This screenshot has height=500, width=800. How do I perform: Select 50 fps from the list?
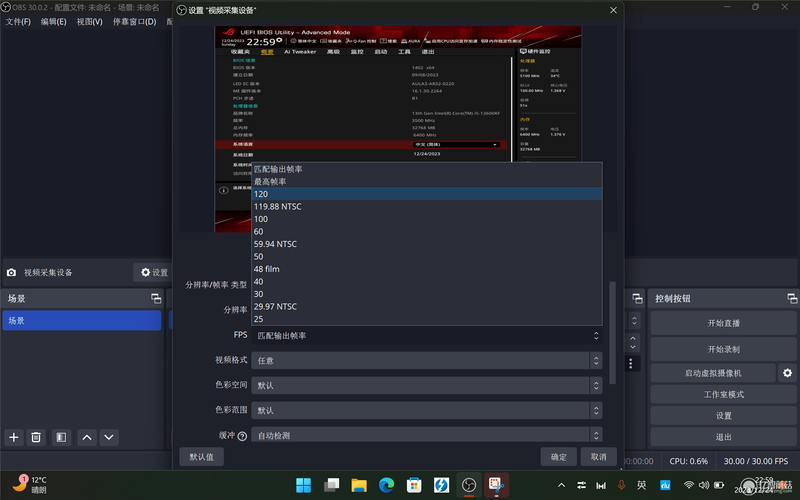[427, 257]
